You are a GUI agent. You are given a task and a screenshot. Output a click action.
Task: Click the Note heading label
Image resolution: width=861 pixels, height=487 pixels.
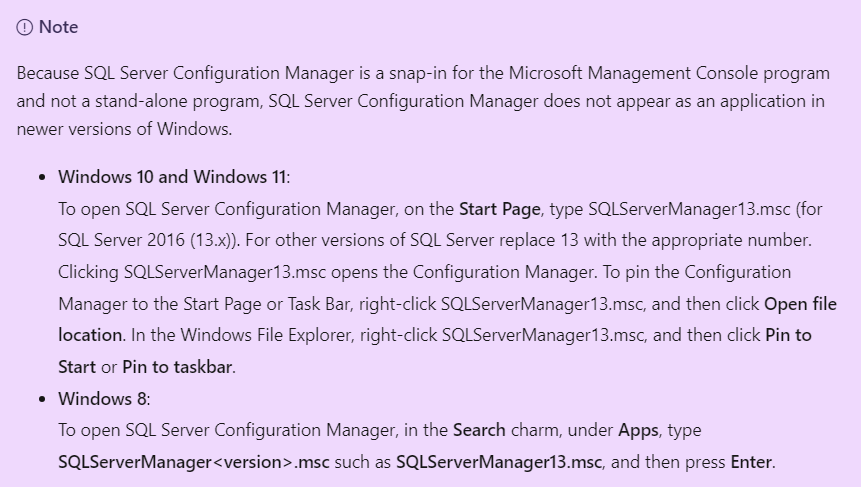pos(58,27)
